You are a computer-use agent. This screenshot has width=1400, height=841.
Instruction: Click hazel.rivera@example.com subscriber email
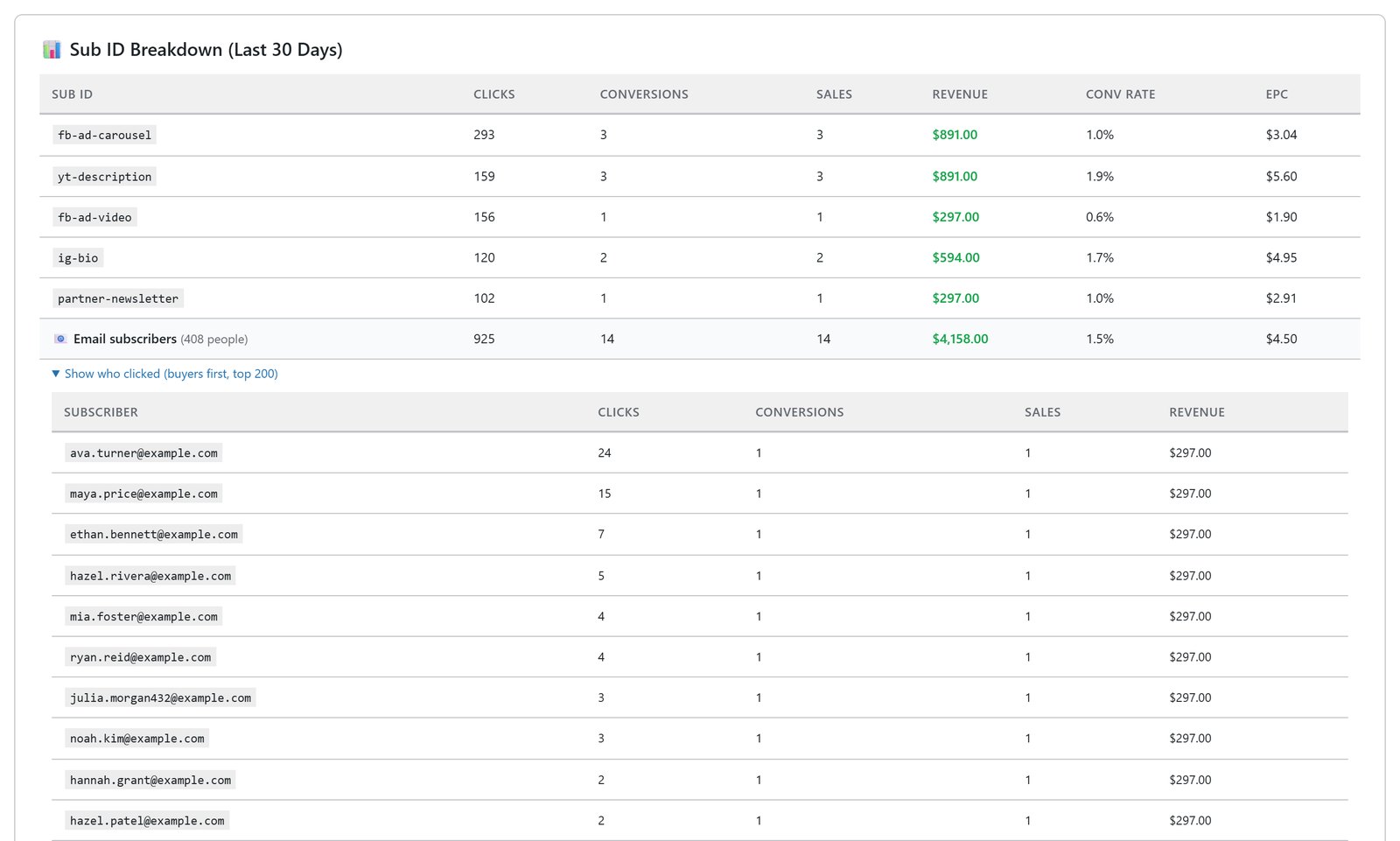point(150,576)
